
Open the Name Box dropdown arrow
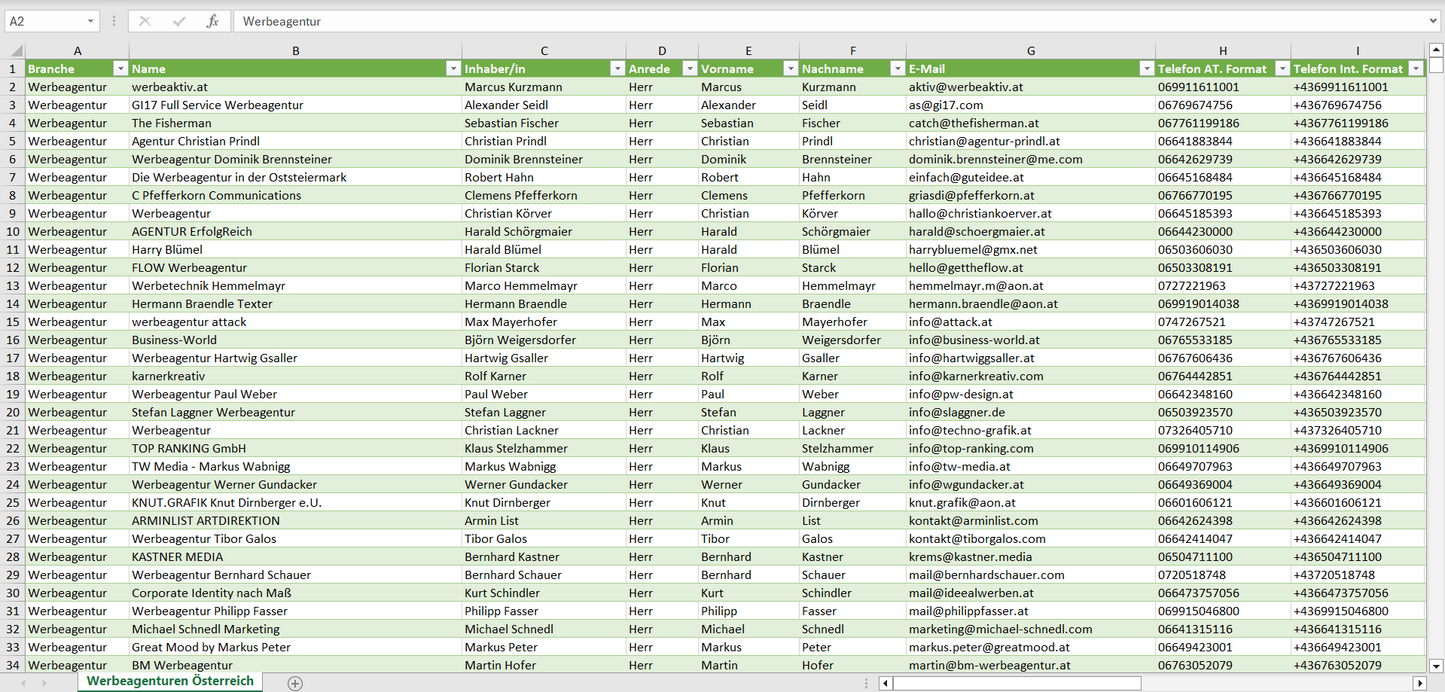(91, 21)
